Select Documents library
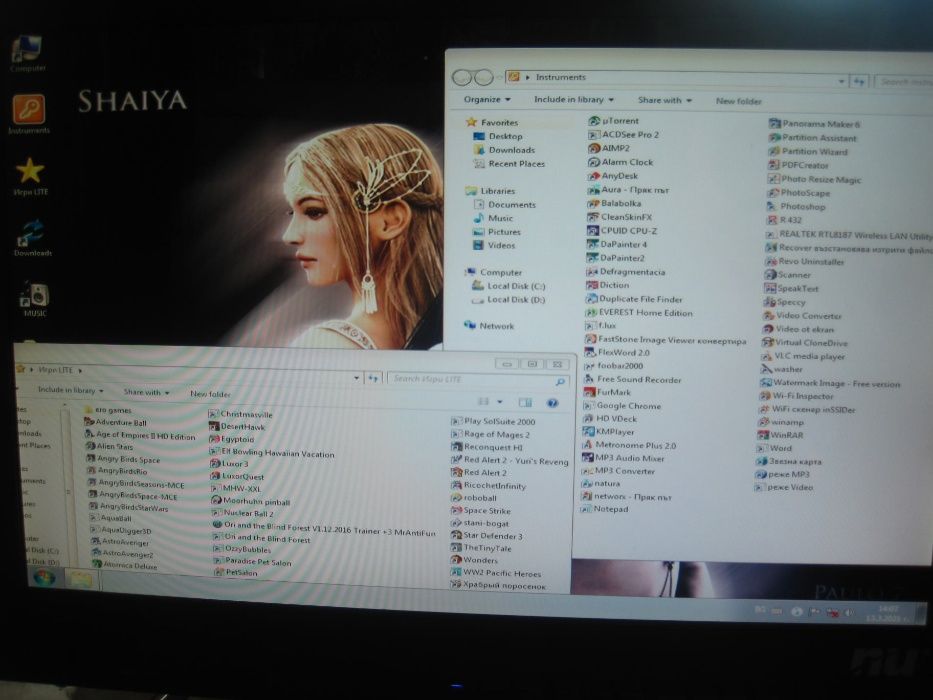933x700 pixels. pos(505,204)
